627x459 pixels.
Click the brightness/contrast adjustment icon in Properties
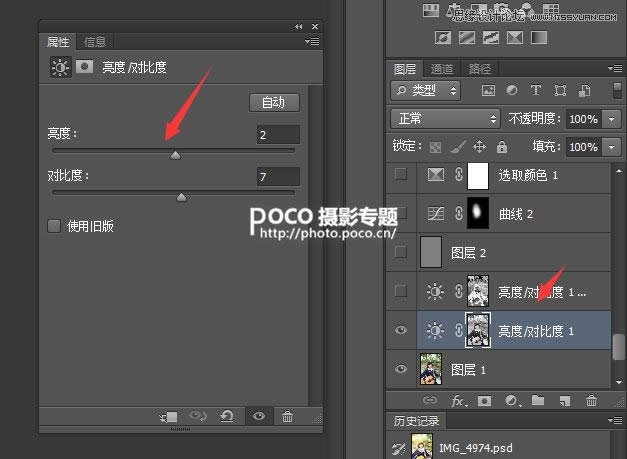pyautogui.click(x=60, y=67)
